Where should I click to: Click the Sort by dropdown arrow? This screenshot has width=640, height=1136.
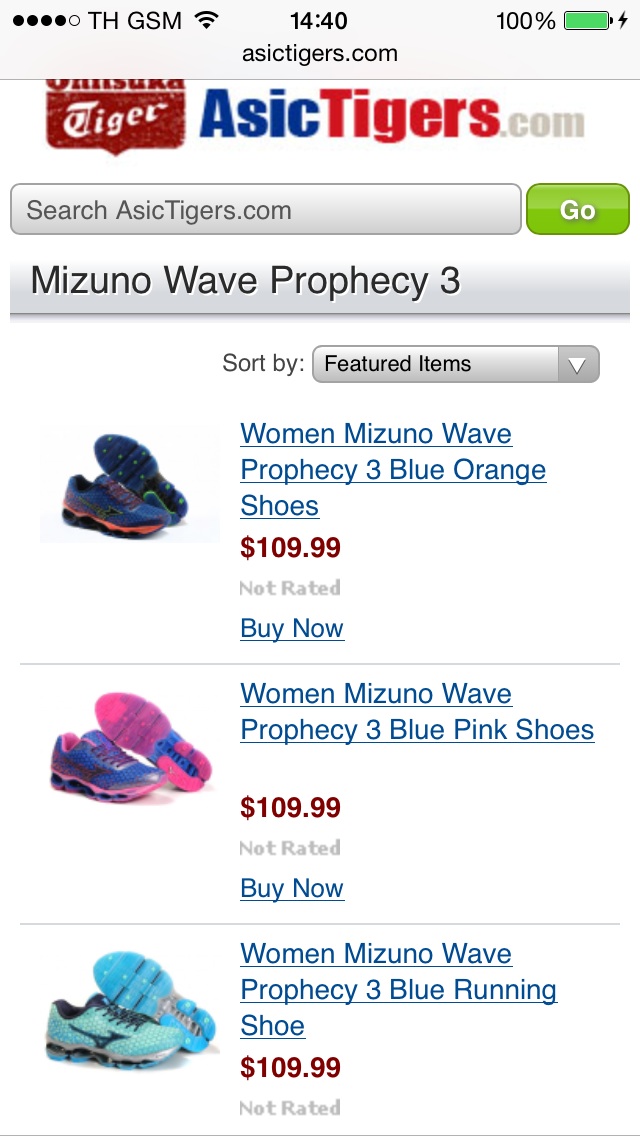click(577, 365)
